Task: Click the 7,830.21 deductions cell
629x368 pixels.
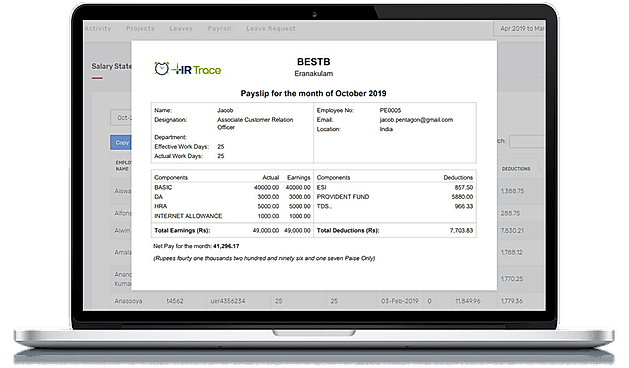Action: tap(512, 230)
